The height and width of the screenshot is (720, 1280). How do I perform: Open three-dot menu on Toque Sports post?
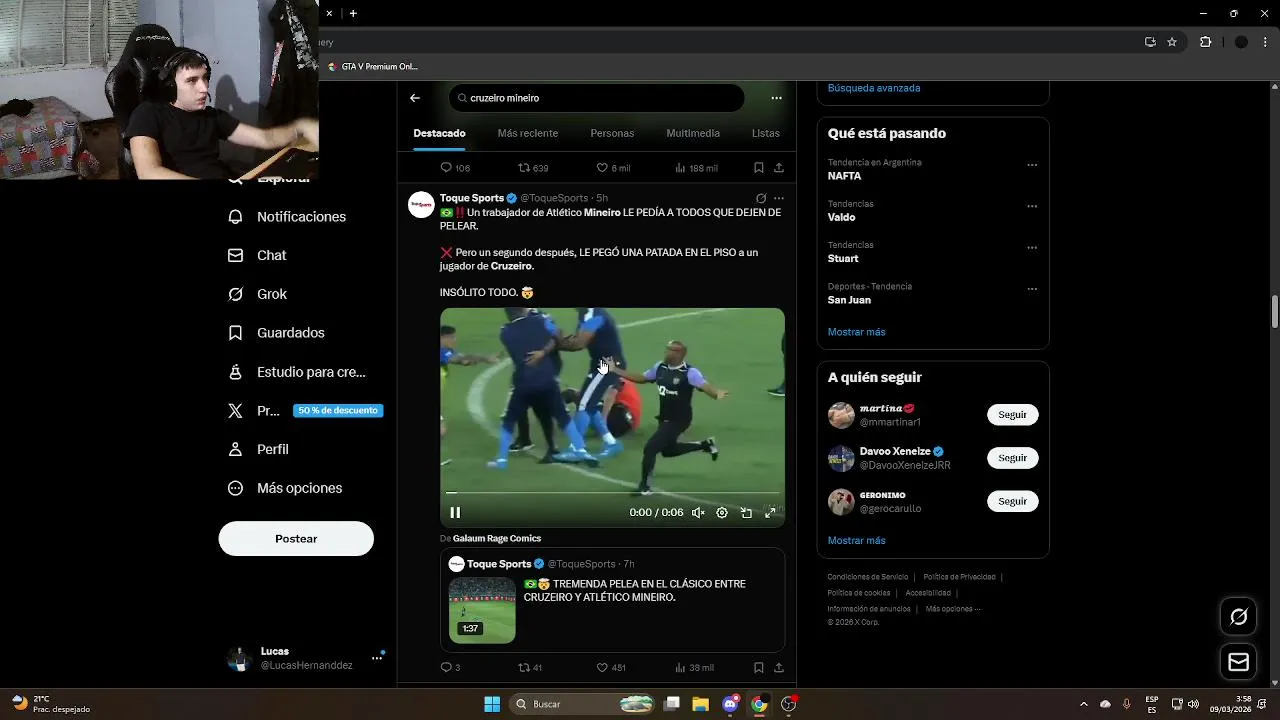[x=779, y=198]
